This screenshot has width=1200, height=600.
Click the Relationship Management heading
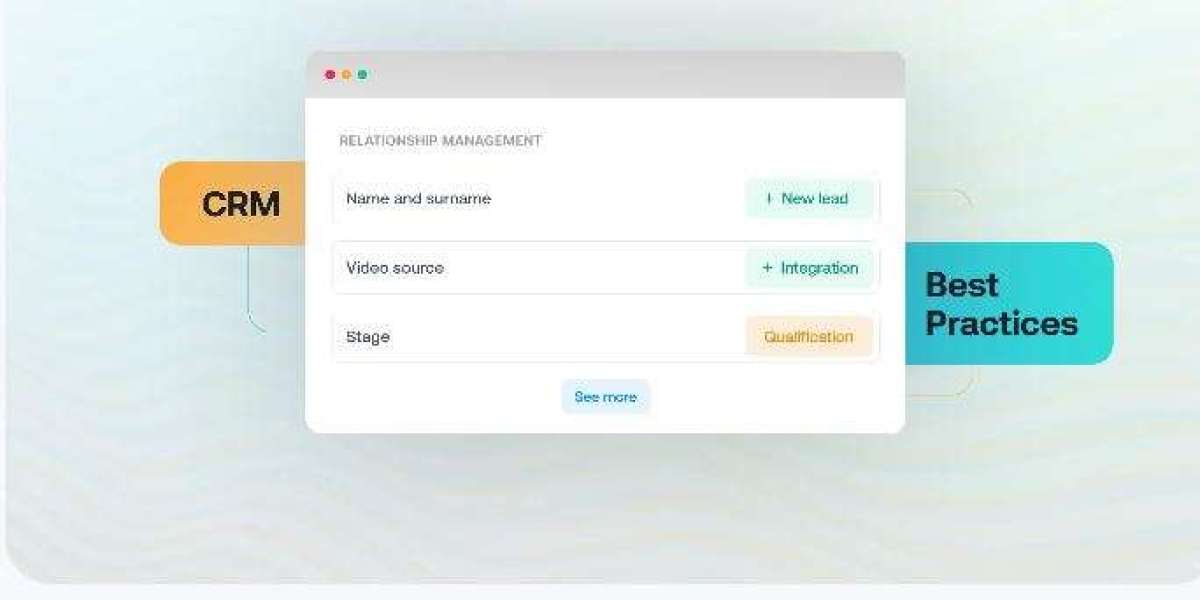[440, 141]
